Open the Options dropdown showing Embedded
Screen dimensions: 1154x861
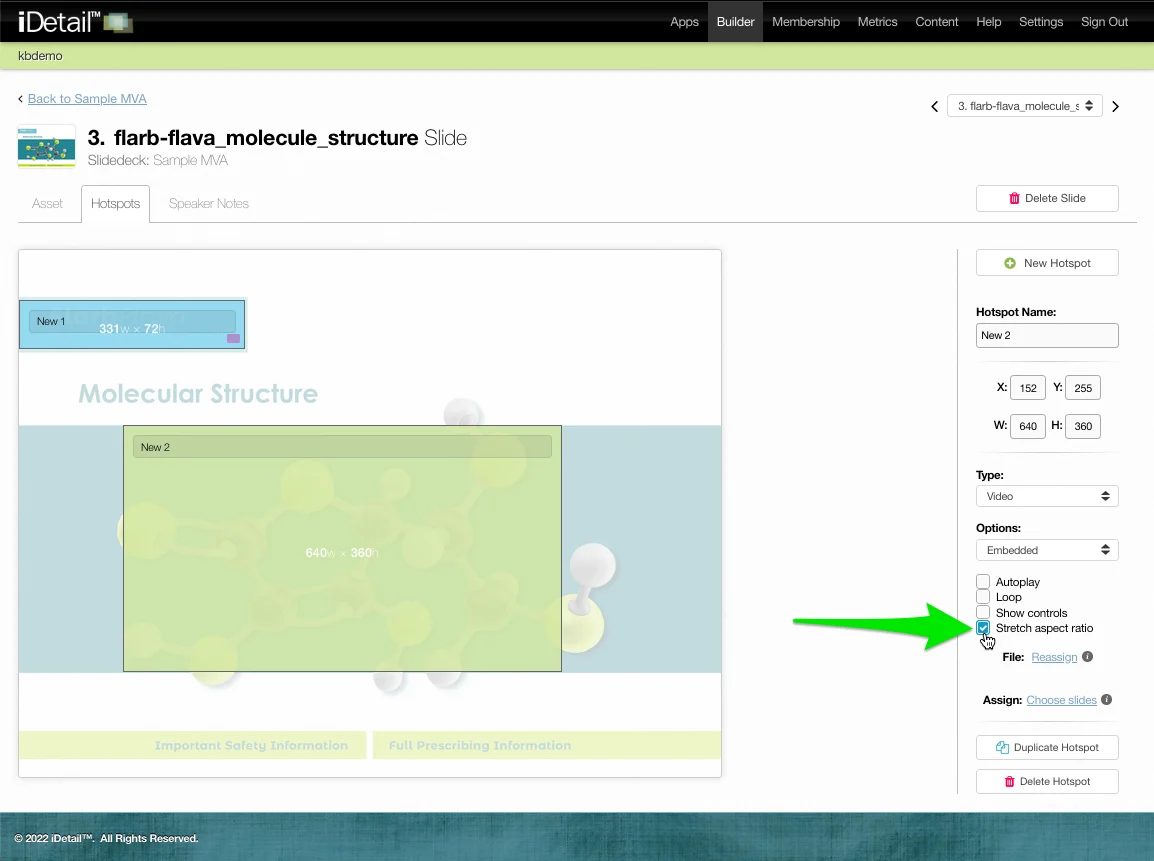(1047, 550)
